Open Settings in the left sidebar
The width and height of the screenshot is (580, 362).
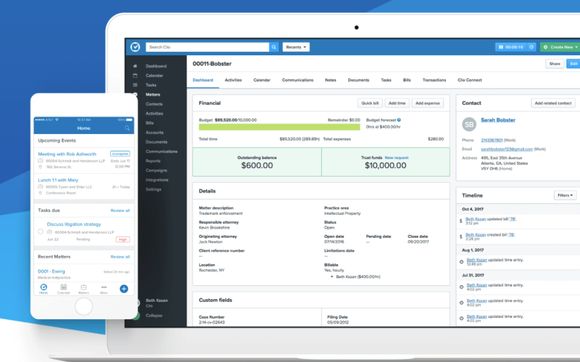[154, 189]
